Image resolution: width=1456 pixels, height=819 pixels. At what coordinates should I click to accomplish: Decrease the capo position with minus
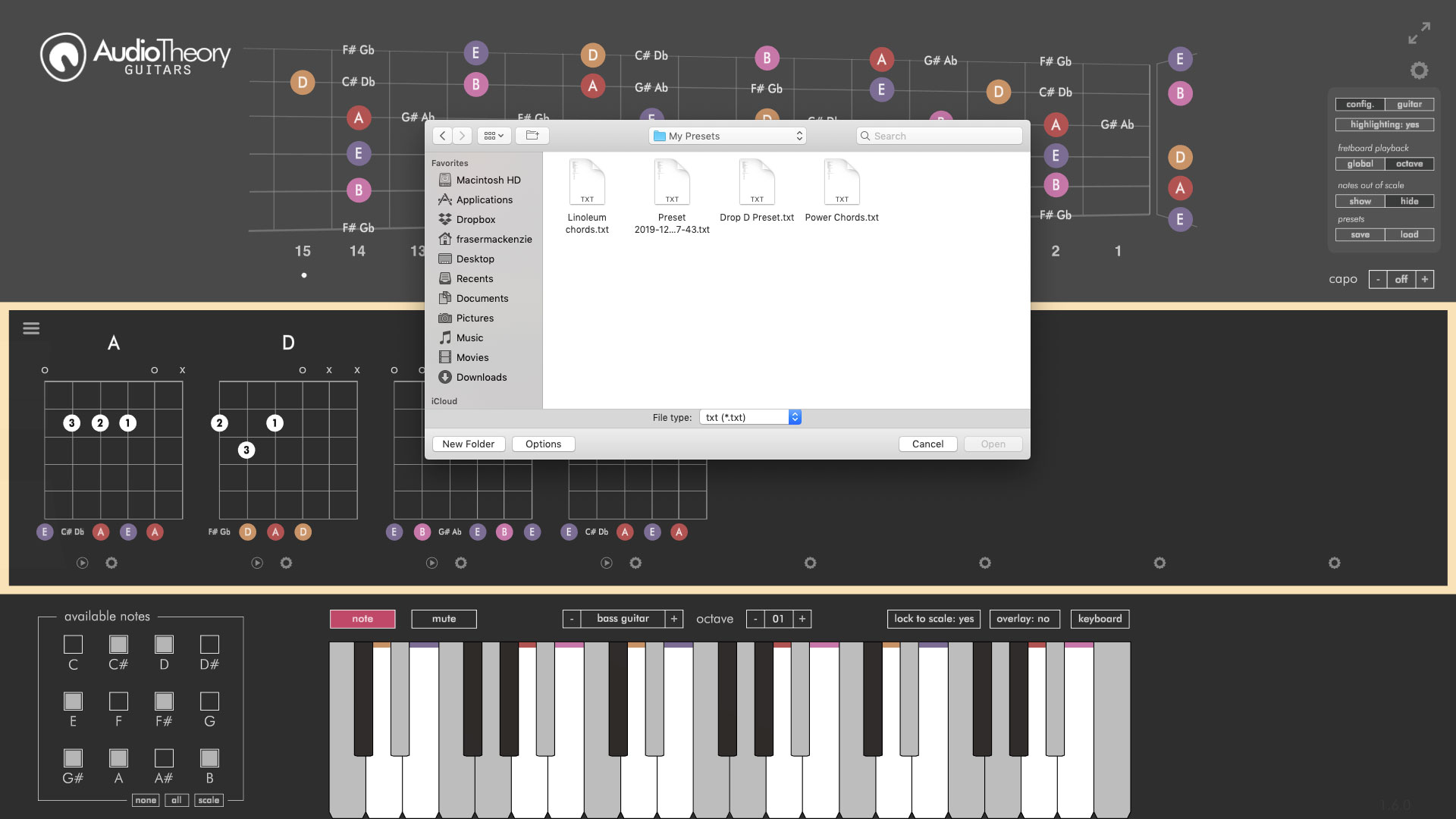(1378, 279)
